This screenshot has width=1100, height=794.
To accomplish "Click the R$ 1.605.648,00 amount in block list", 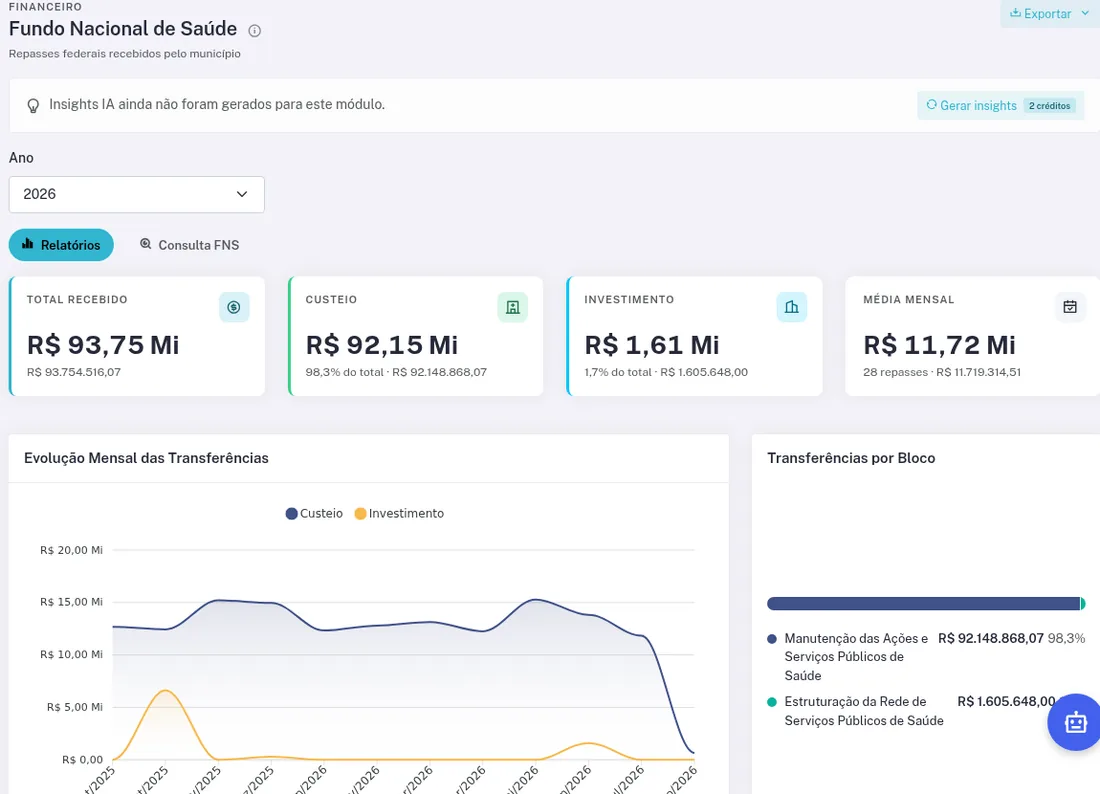I will (x=1006, y=702).
